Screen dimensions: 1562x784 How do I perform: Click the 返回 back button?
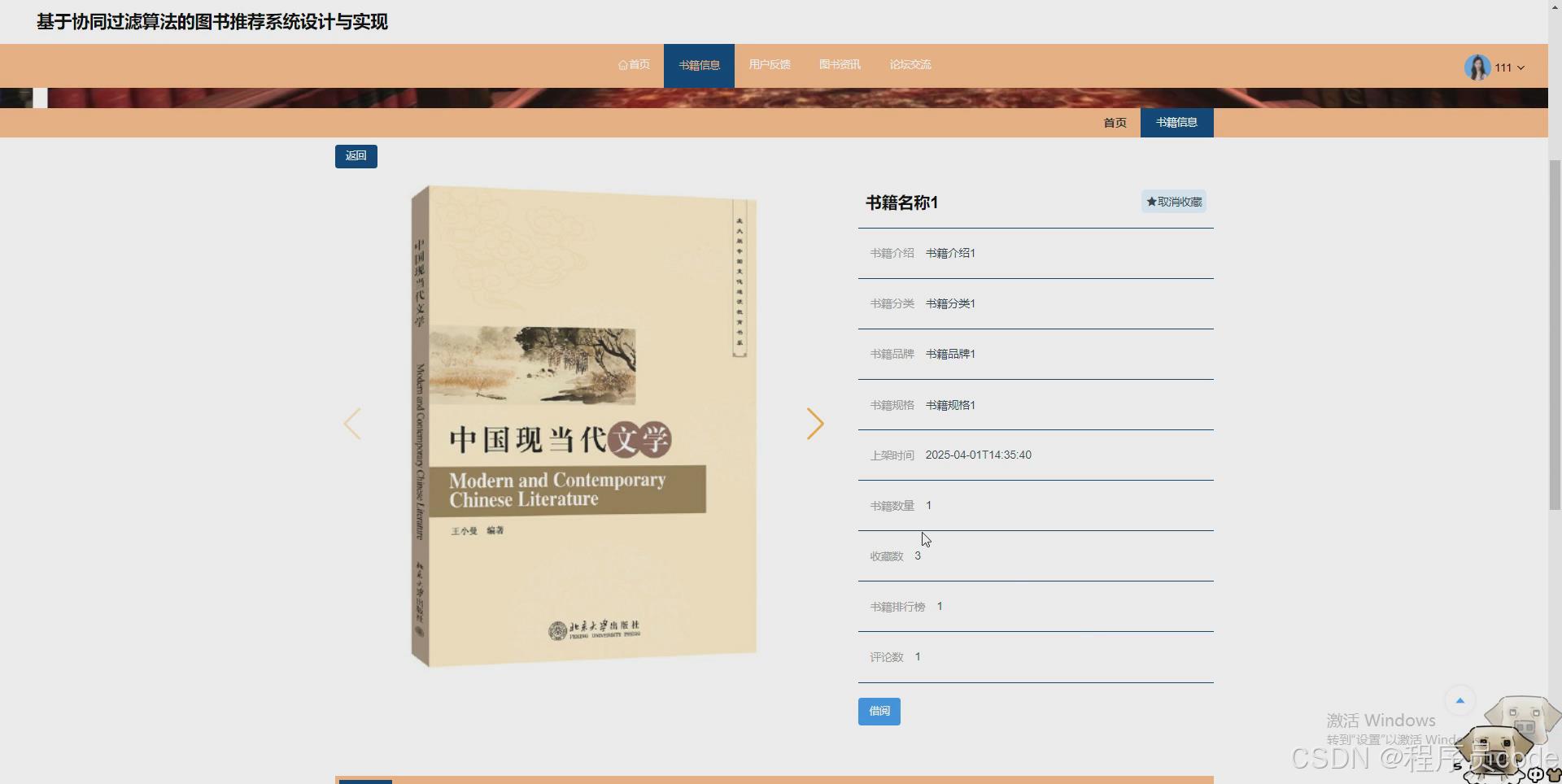pos(356,155)
